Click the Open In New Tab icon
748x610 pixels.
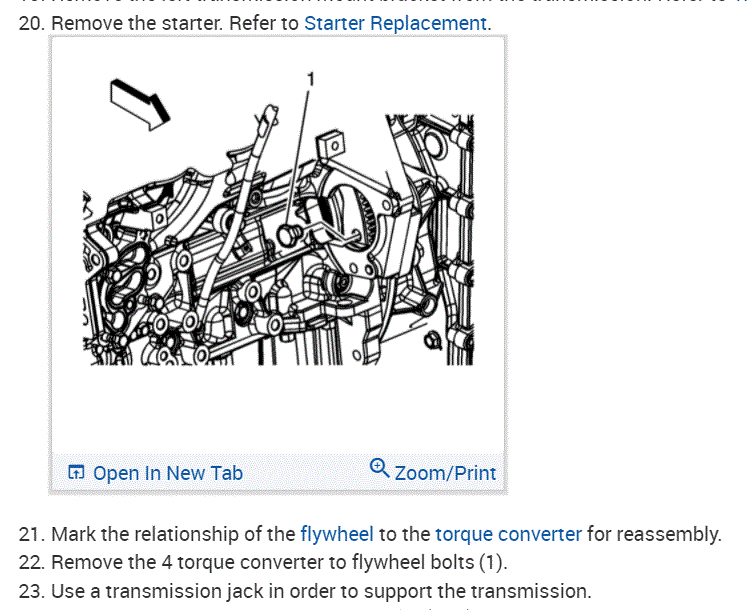76,472
